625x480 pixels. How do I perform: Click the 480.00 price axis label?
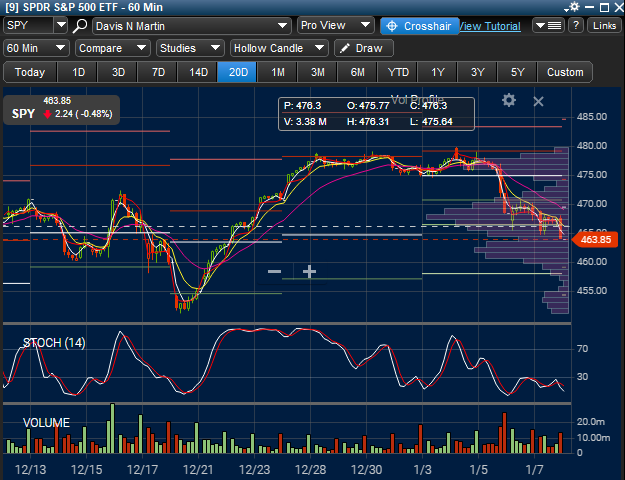[592, 146]
